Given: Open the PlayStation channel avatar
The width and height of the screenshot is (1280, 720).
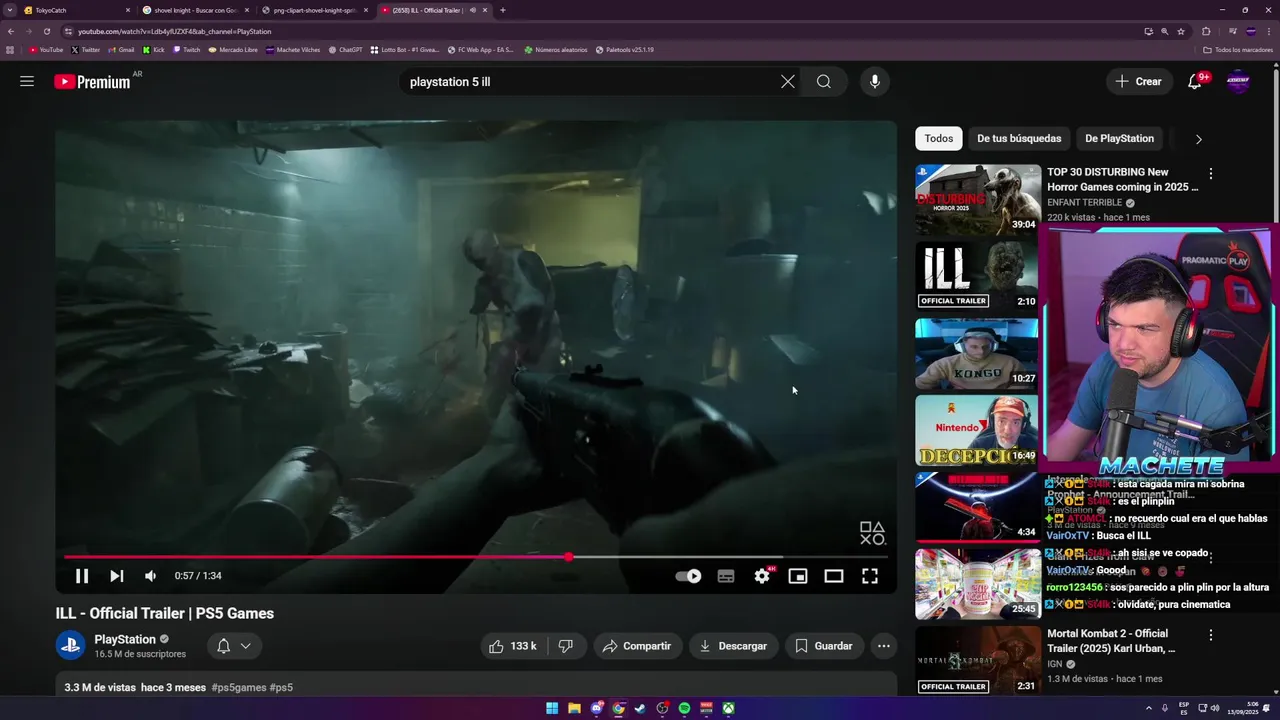Looking at the screenshot, I should (x=70, y=646).
